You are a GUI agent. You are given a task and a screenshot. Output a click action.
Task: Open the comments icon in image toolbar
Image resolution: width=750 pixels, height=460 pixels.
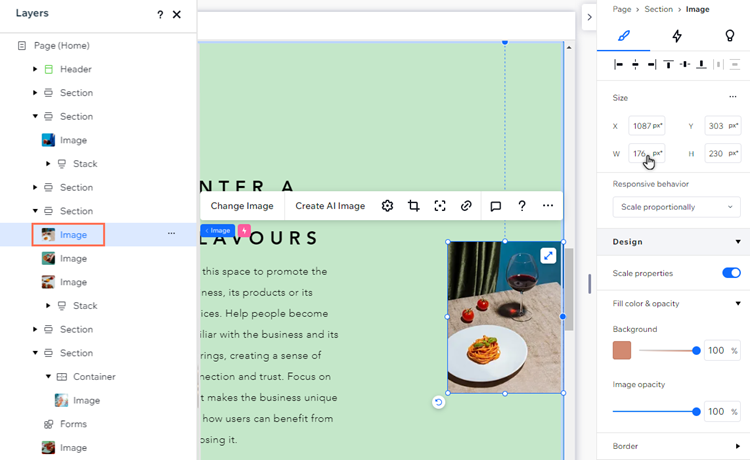tap(496, 206)
